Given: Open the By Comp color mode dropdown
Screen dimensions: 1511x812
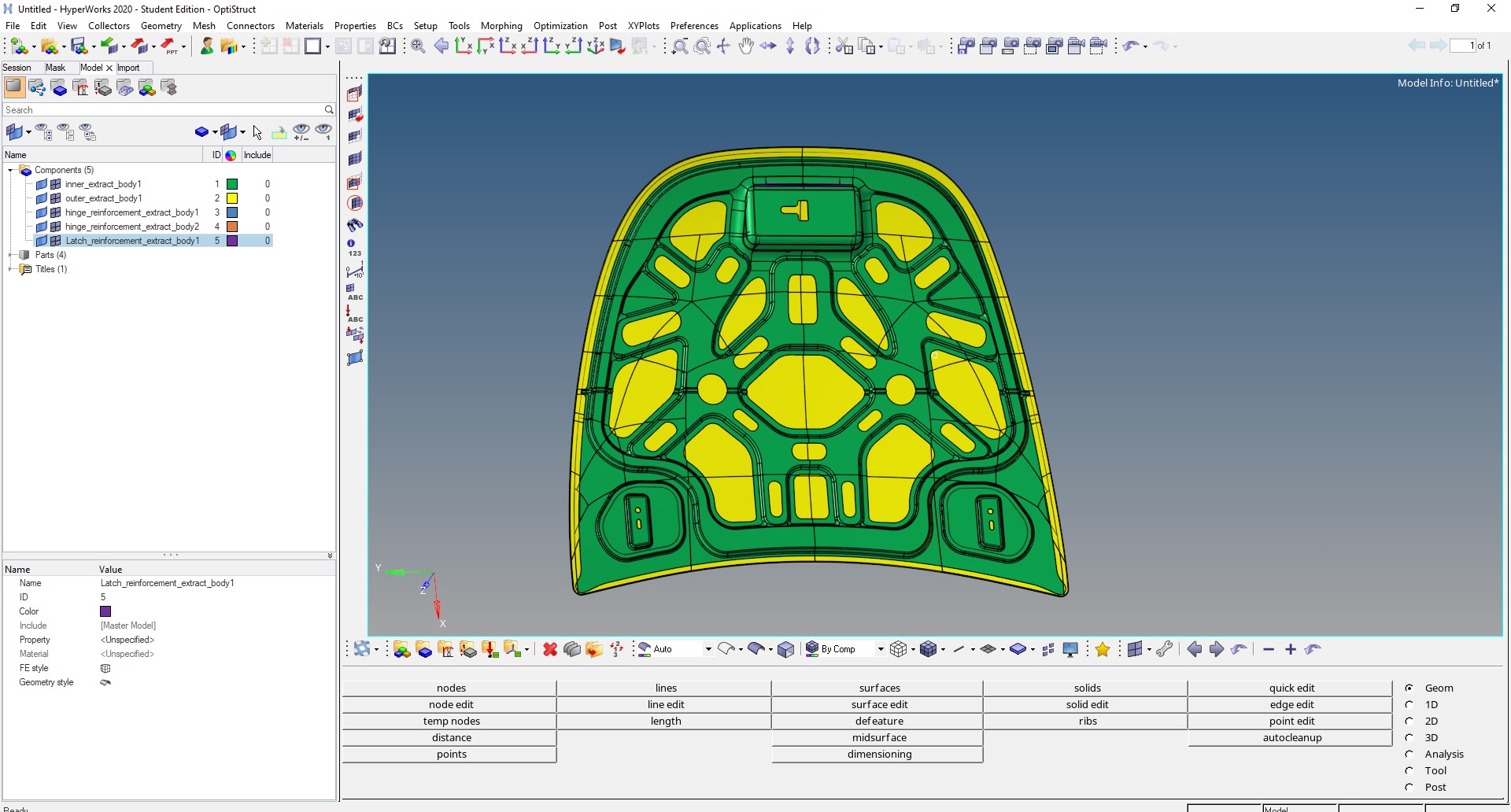Looking at the screenshot, I should pos(881,649).
